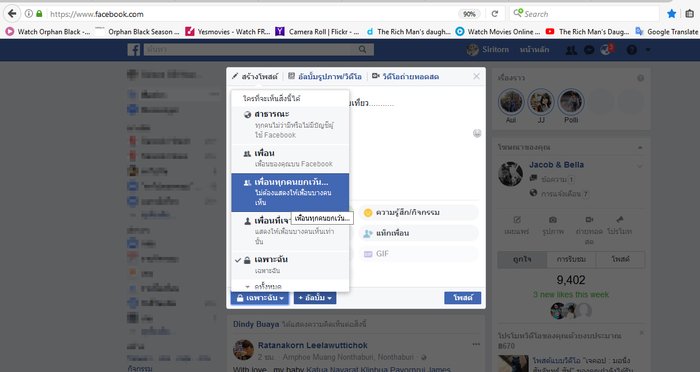The height and width of the screenshot is (372, 700).
Task: Select the สาธารณะ (Public) audience option
Action: 290,125
